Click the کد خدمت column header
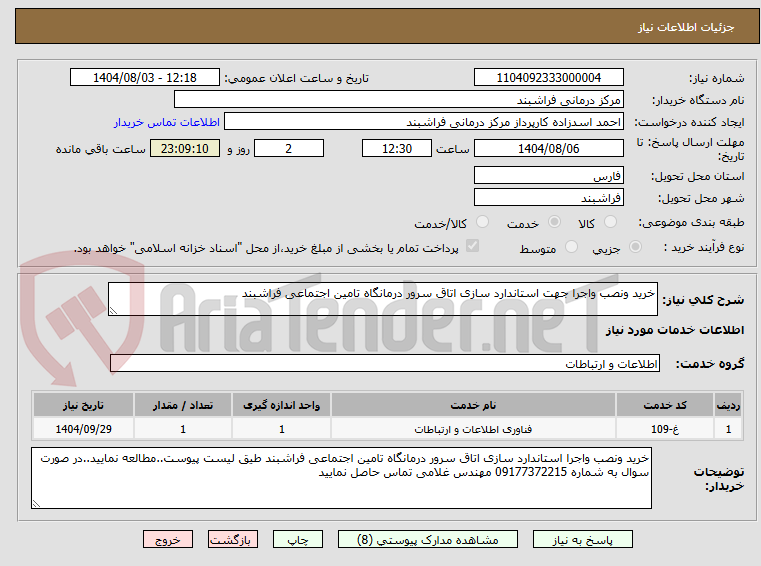 click(x=664, y=405)
